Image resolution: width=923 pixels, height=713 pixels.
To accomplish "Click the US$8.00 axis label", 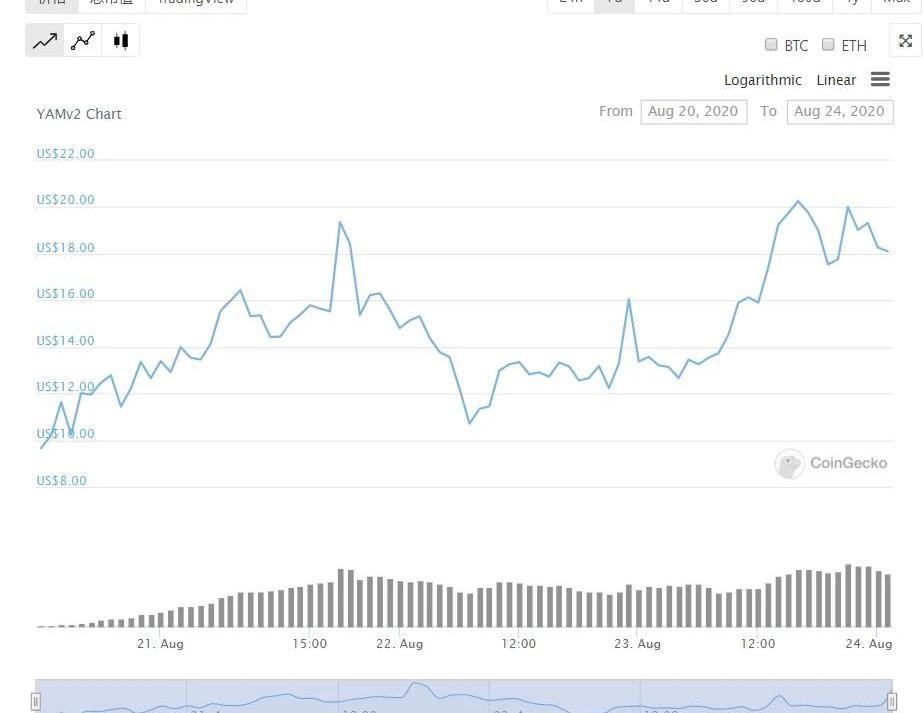I will click(x=61, y=481).
